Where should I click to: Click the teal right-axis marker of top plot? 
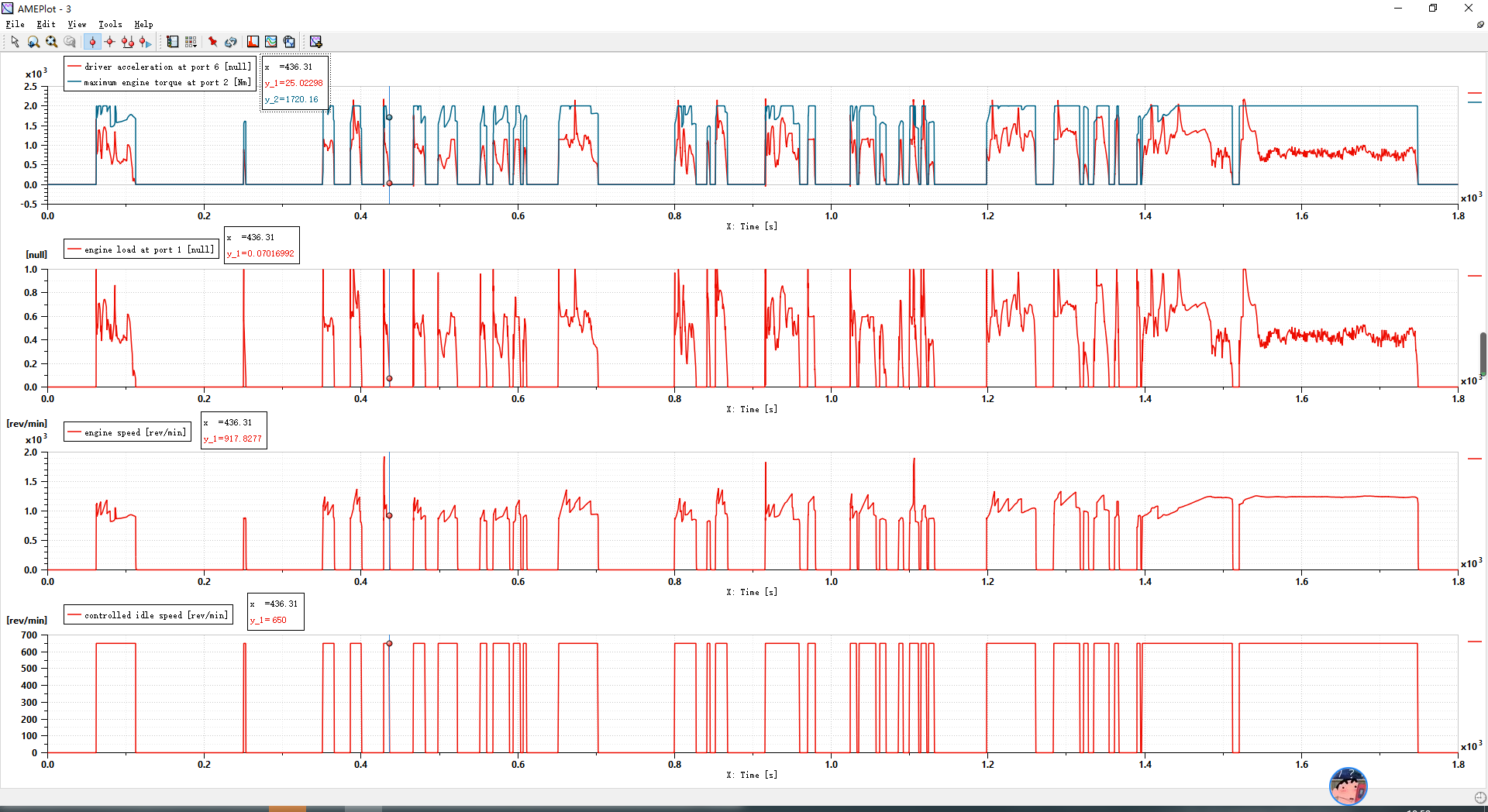[1474, 101]
